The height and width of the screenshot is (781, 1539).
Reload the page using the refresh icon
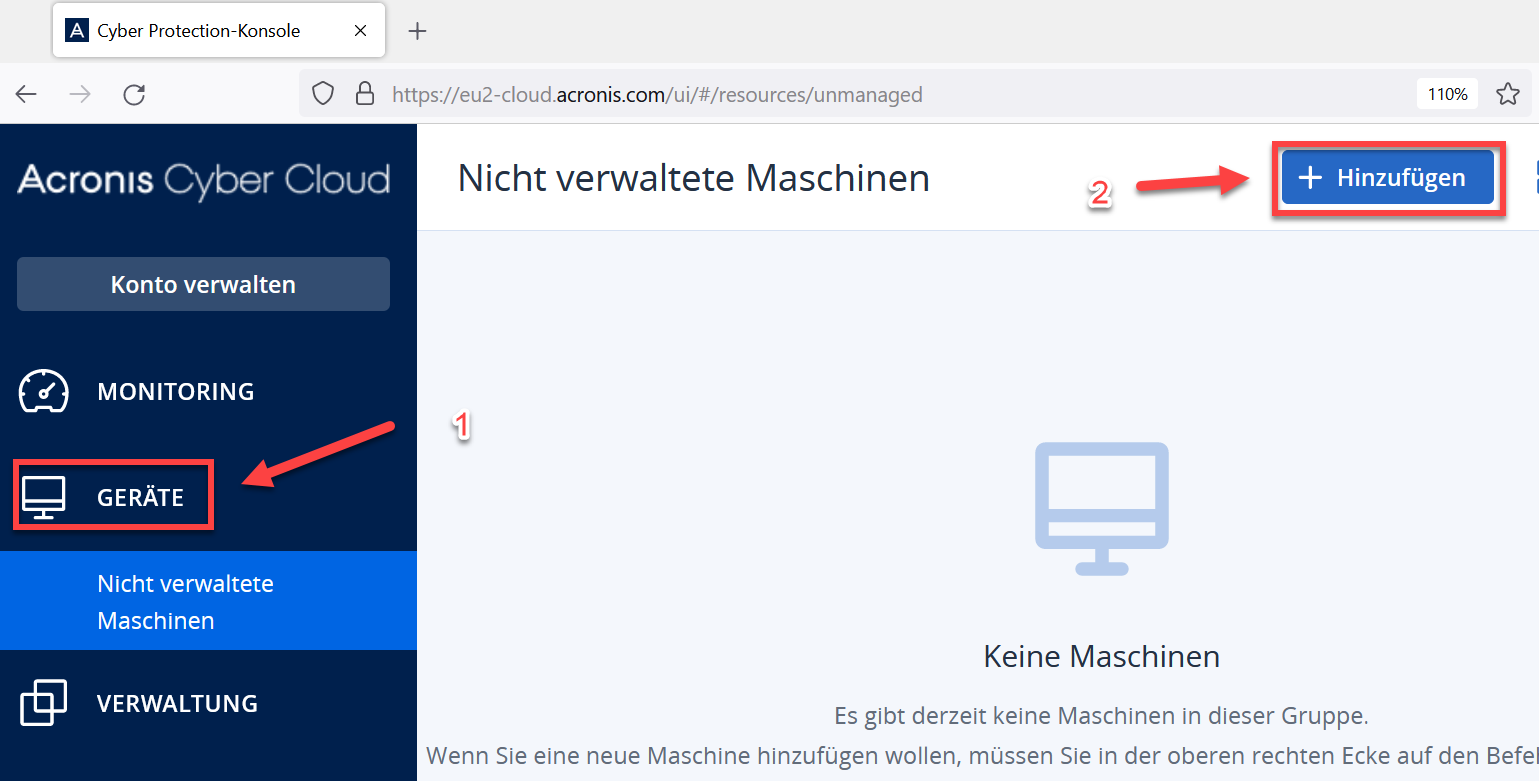(134, 94)
